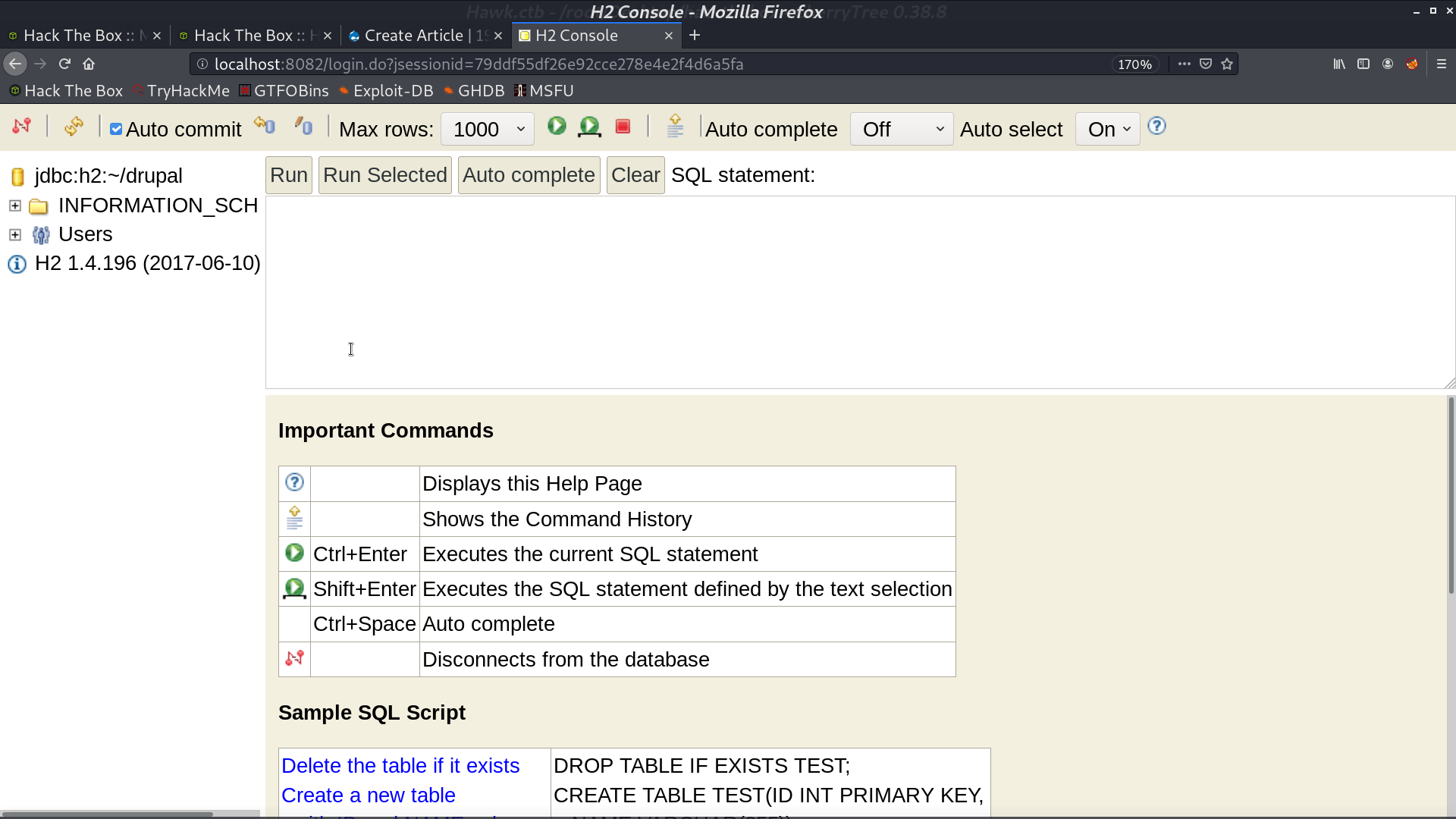The width and height of the screenshot is (1456, 819).
Task: Click the Shift+Enter run selected icon in table
Action: coord(294,588)
